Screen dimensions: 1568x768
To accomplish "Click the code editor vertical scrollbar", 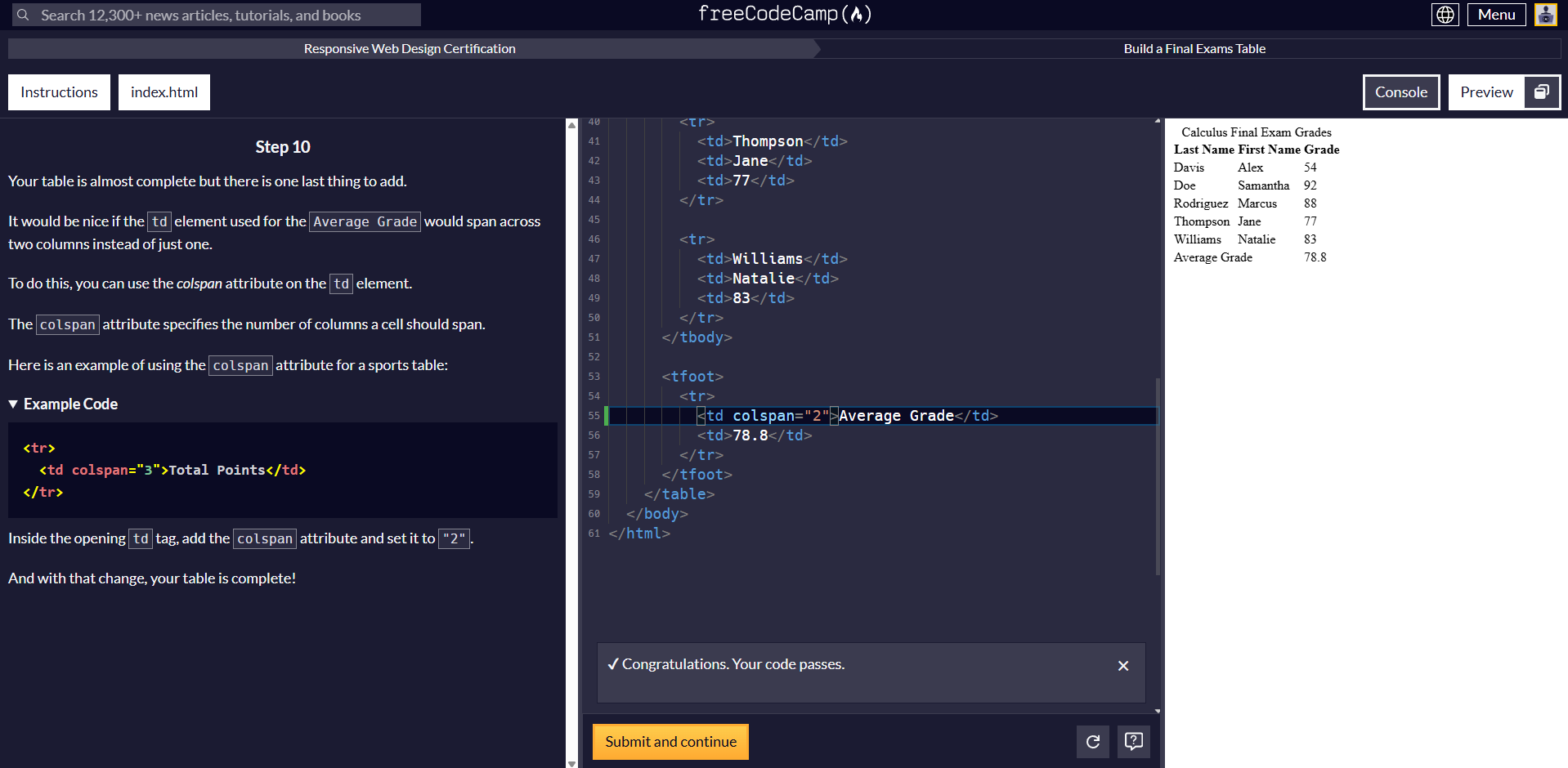I will [x=1158, y=476].
